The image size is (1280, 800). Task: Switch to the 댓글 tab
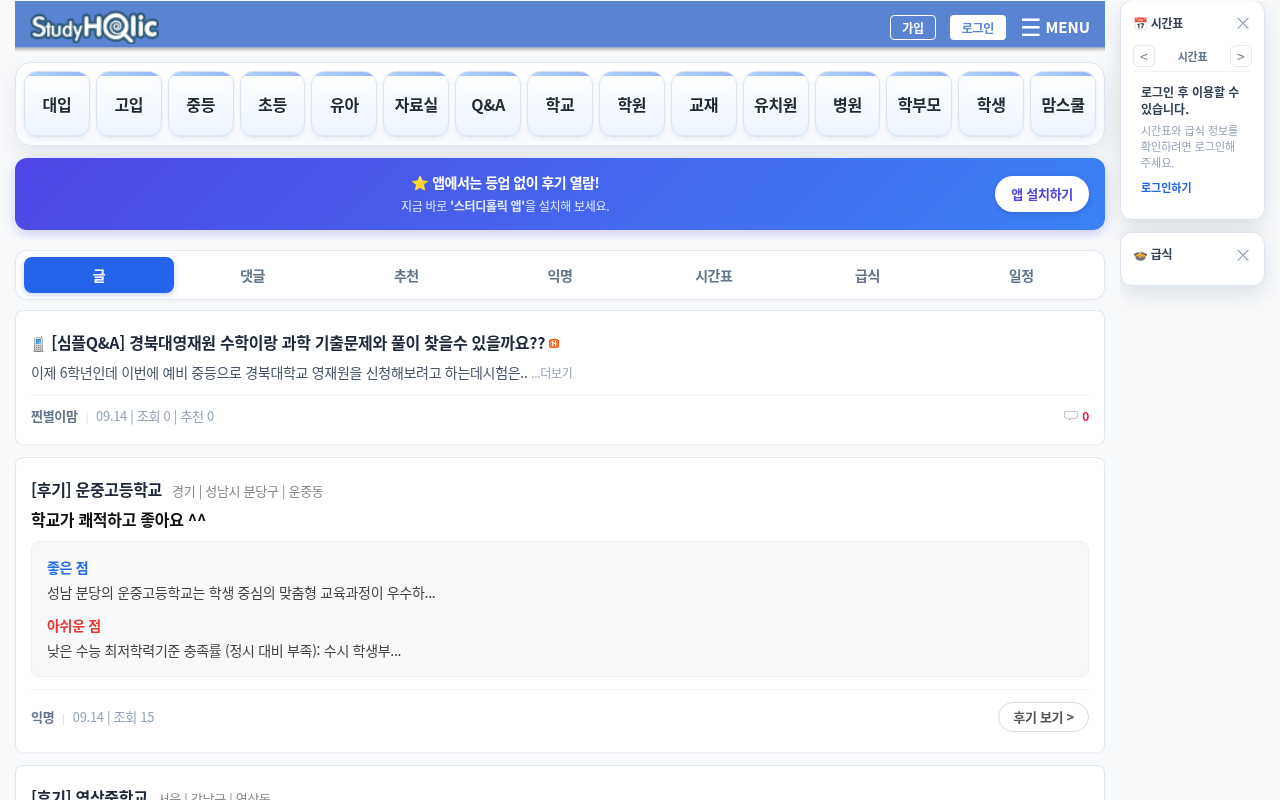point(253,276)
